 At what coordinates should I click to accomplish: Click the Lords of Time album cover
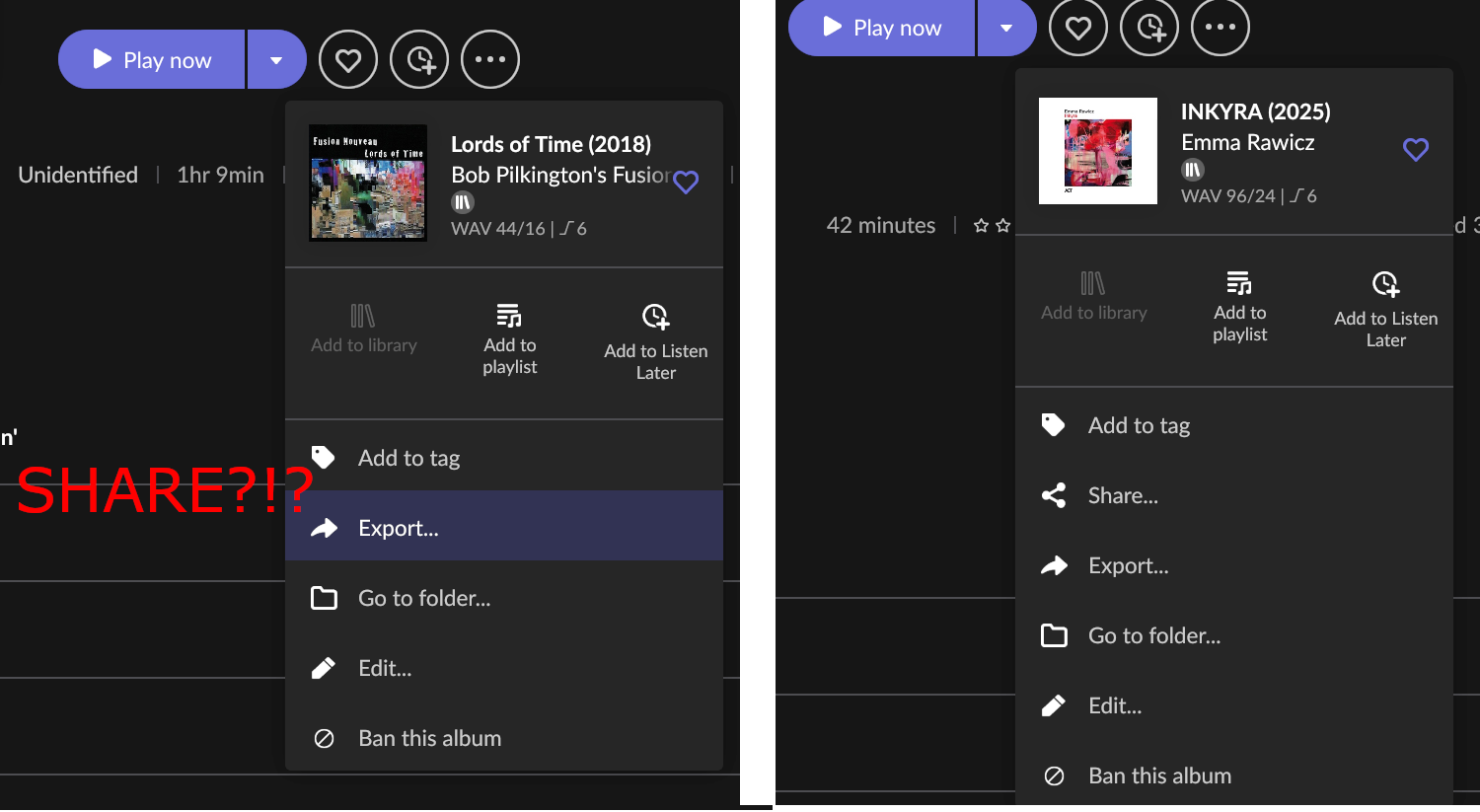tap(368, 183)
